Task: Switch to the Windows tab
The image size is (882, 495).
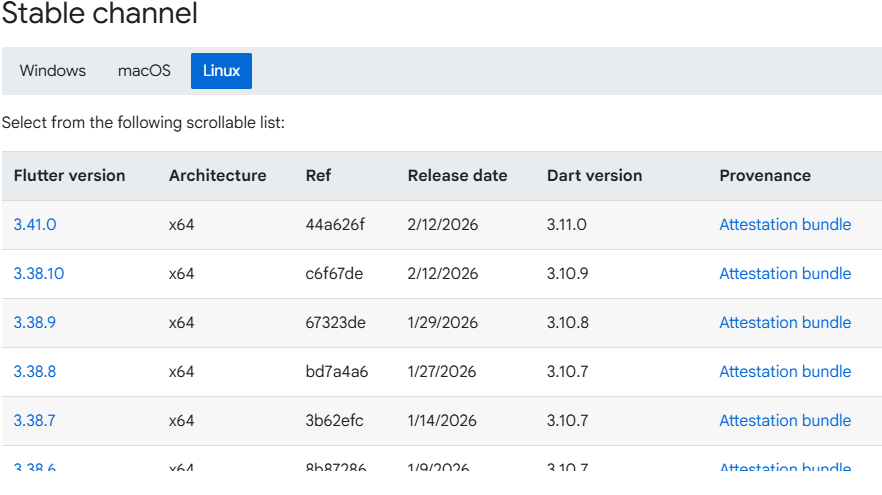Action: pos(53,71)
